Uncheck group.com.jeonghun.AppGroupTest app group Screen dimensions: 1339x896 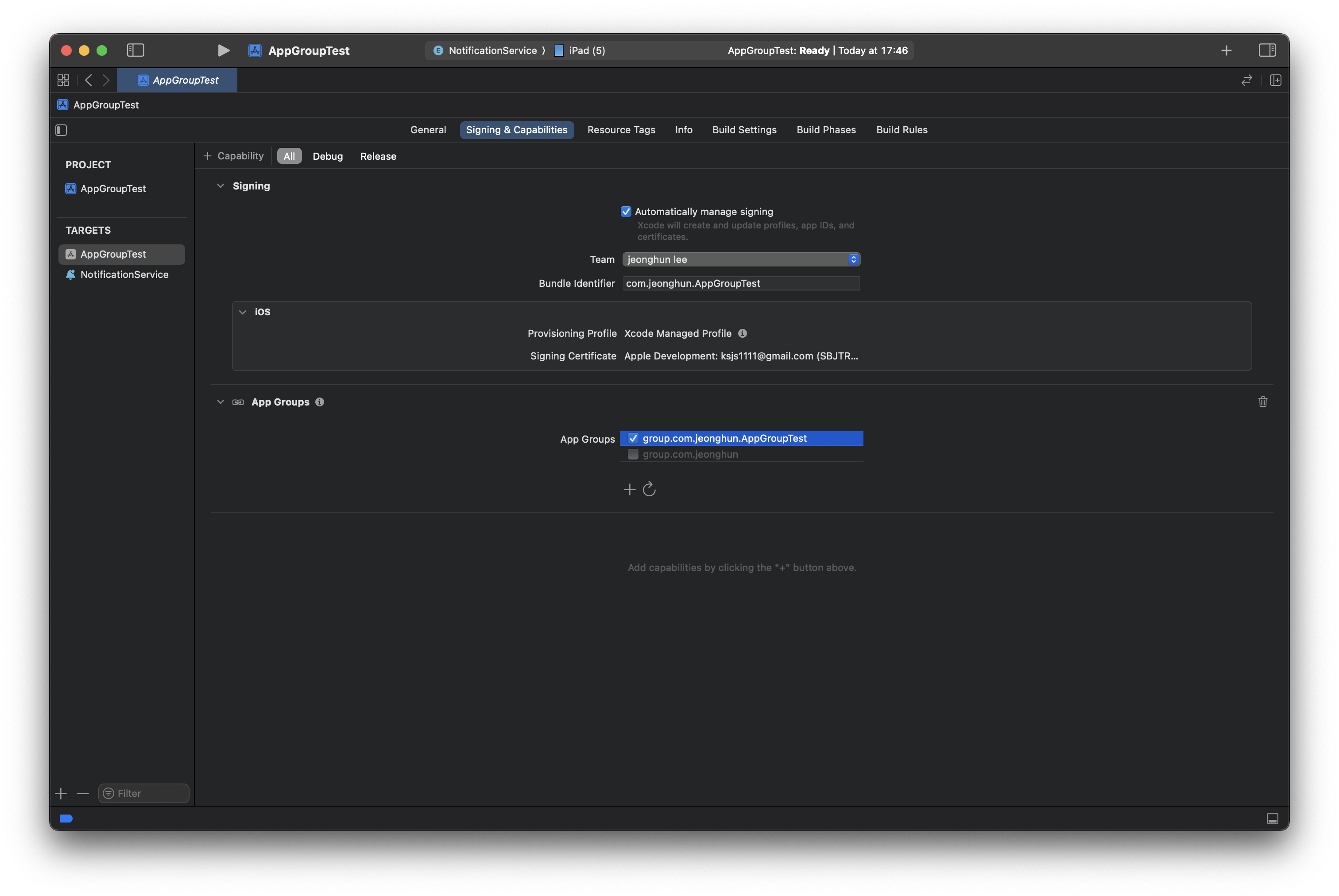(633, 438)
